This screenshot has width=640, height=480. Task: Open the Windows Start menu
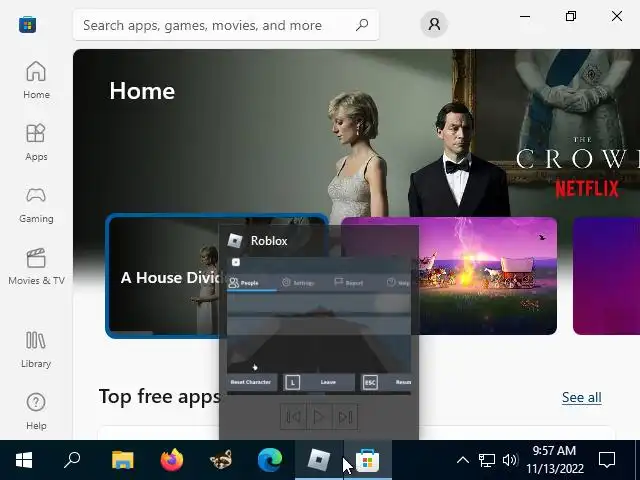click(x=24, y=460)
